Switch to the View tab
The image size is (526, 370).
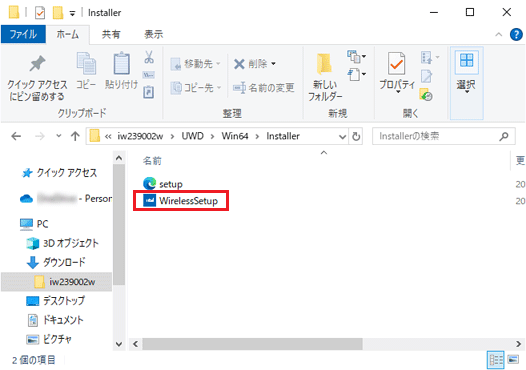coord(153,34)
